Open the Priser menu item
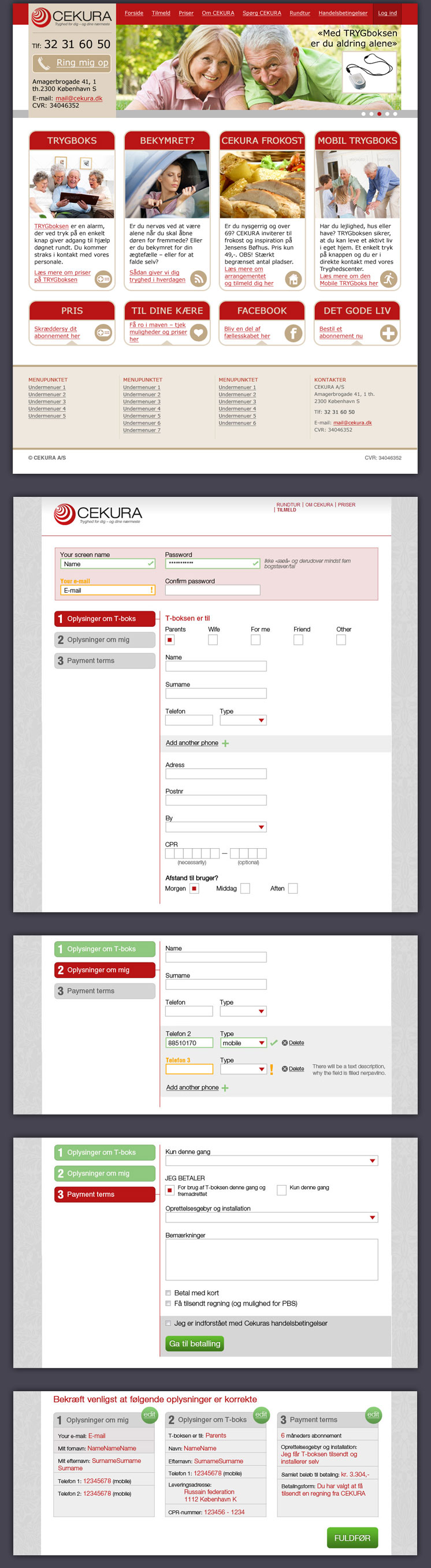The height and width of the screenshot is (1568, 431). click(x=186, y=13)
